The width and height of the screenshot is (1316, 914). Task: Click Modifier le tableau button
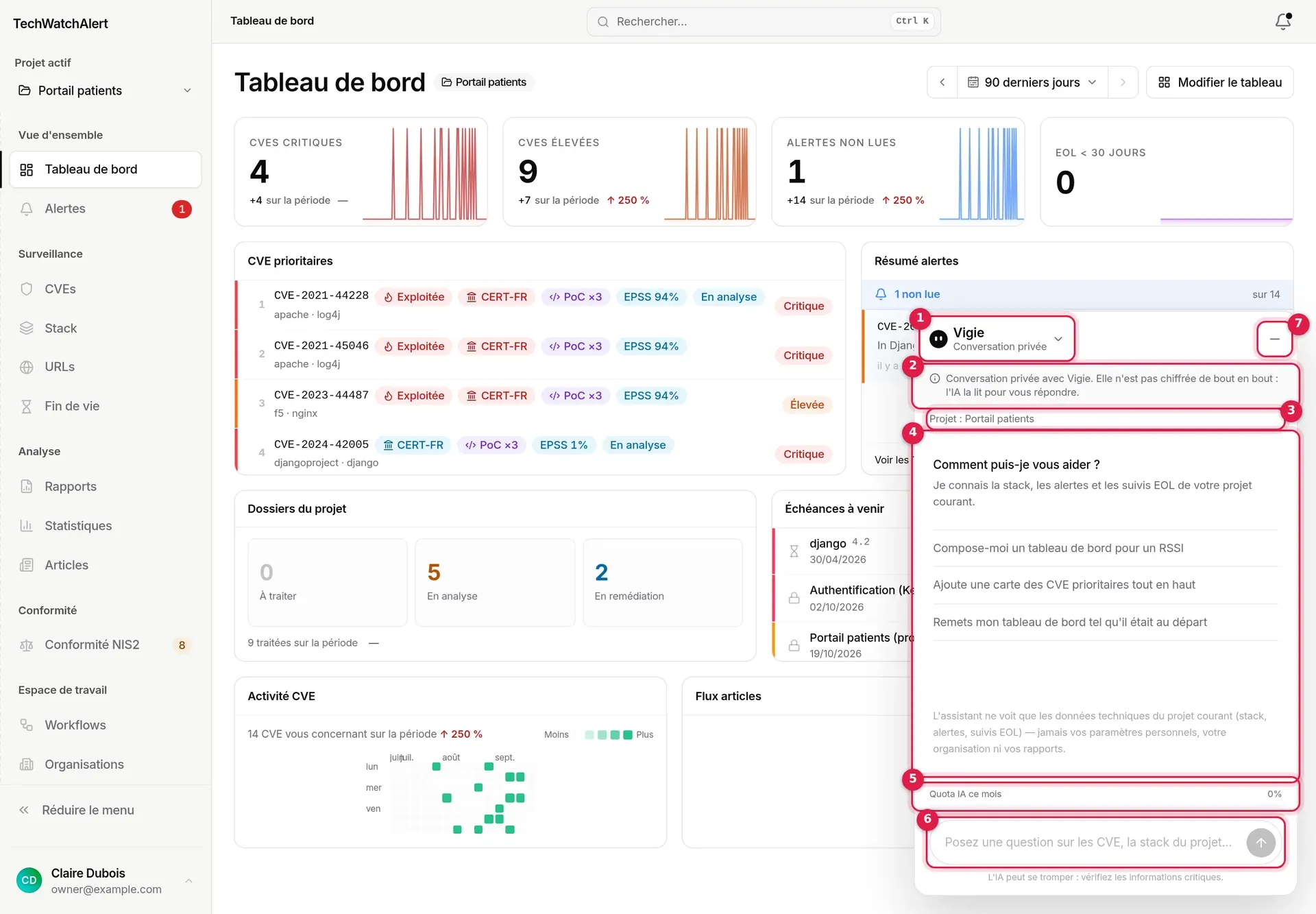point(1219,82)
